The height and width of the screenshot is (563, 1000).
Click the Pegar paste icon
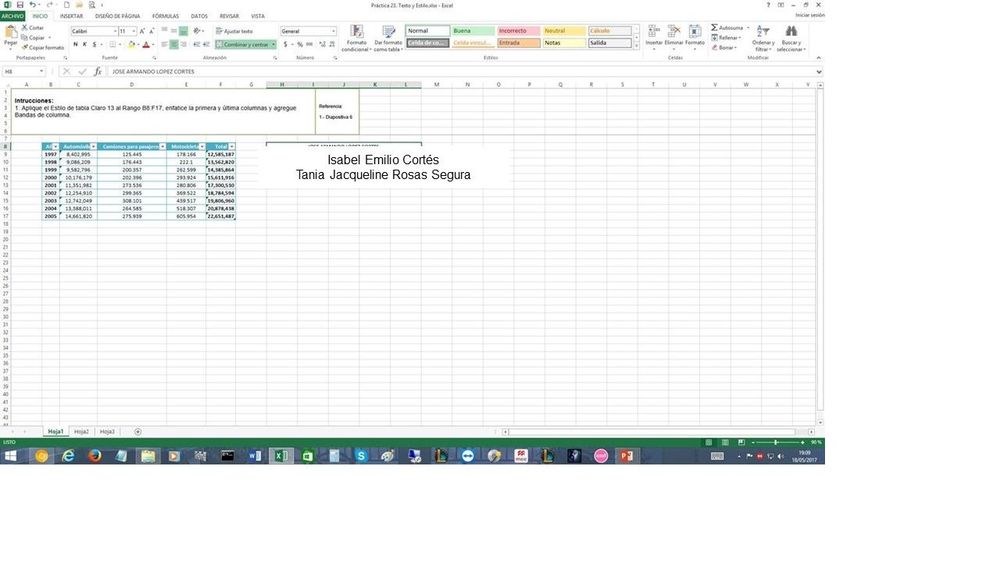11,33
